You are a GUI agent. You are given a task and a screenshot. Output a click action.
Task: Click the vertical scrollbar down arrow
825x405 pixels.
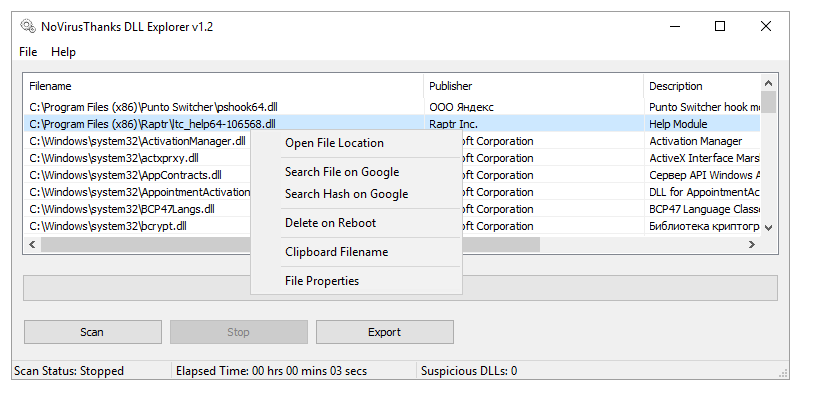coord(768,227)
